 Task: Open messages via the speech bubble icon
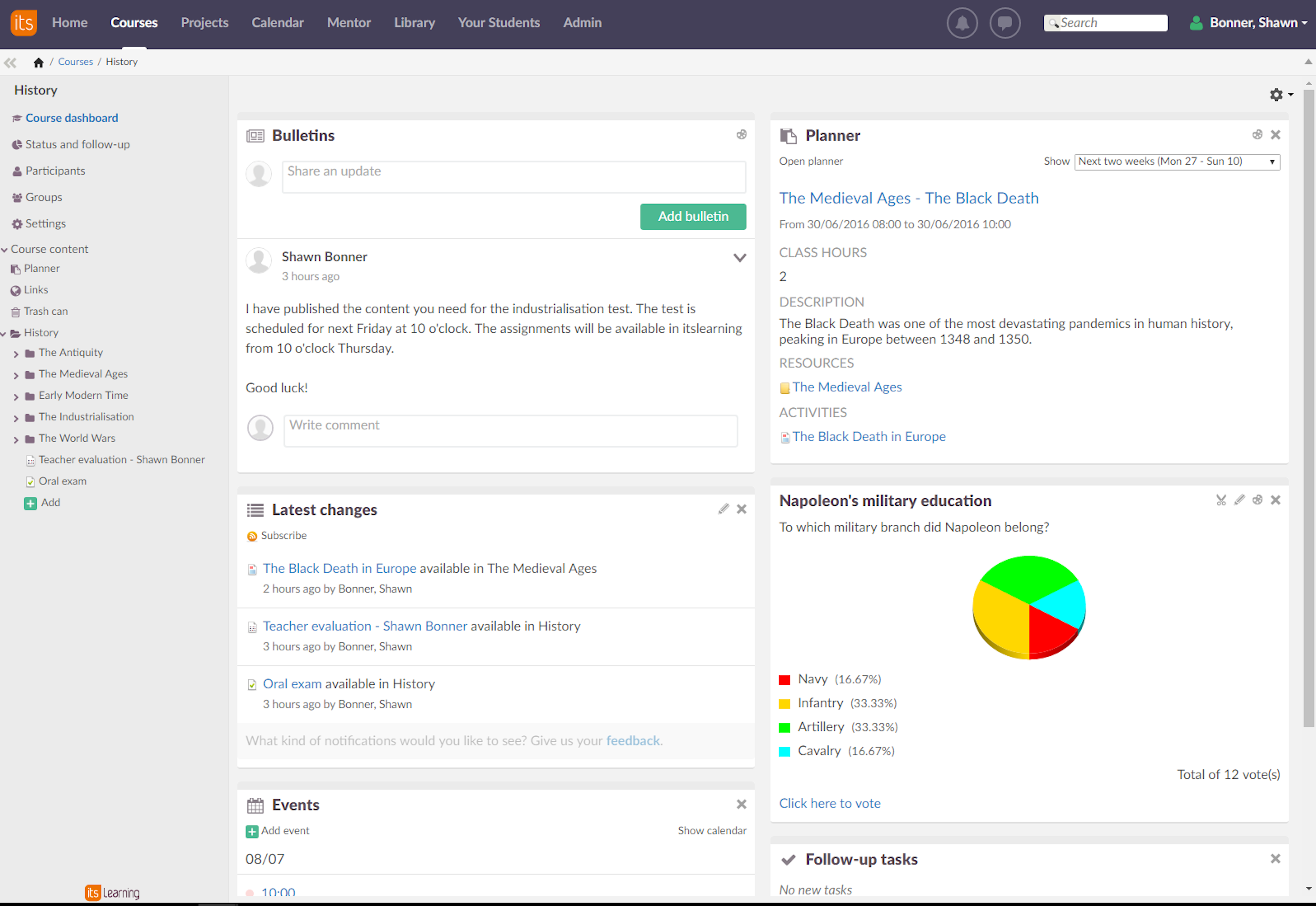[x=1005, y=23]
